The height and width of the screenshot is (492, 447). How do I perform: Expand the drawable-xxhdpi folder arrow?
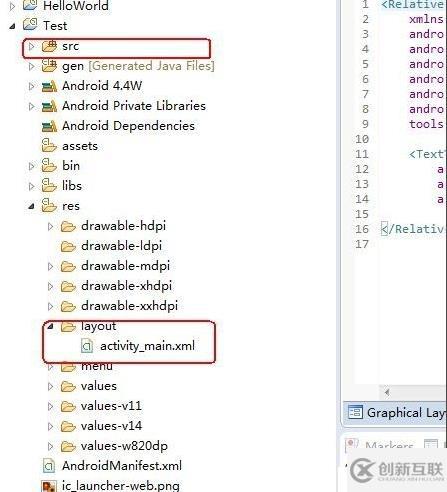(50, 306)
